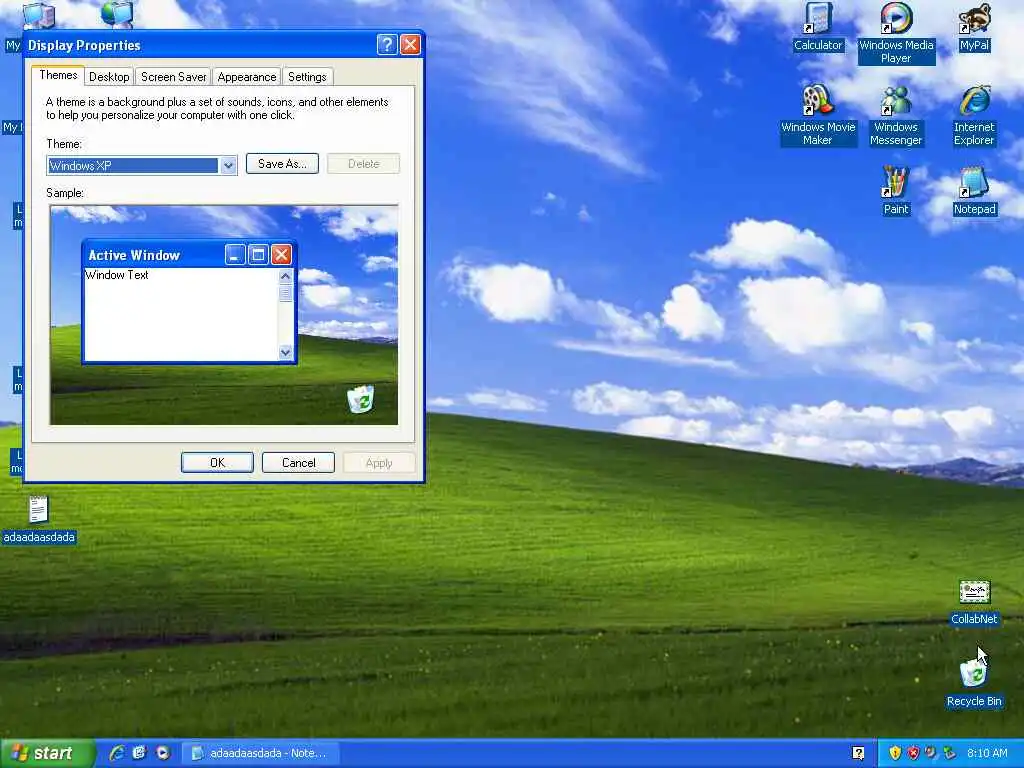Click the sample Active Window minimize button

pyautogui.click(x=235, y=254)
